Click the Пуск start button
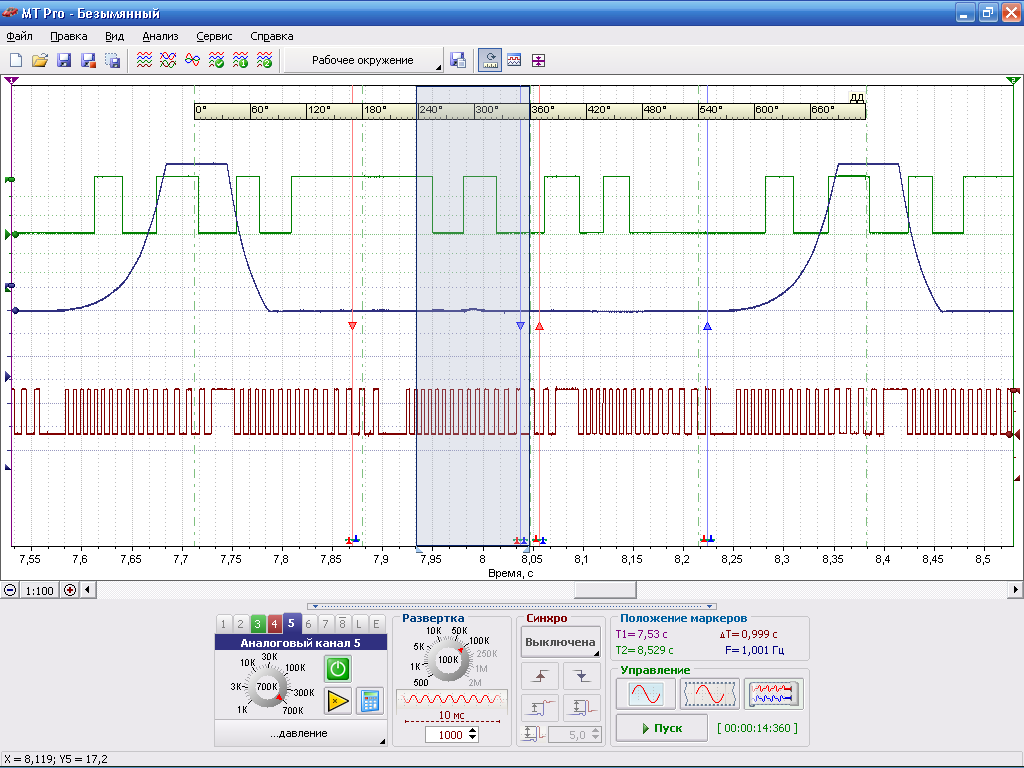This screenshot has height=768, width=1024. point(662,728)
